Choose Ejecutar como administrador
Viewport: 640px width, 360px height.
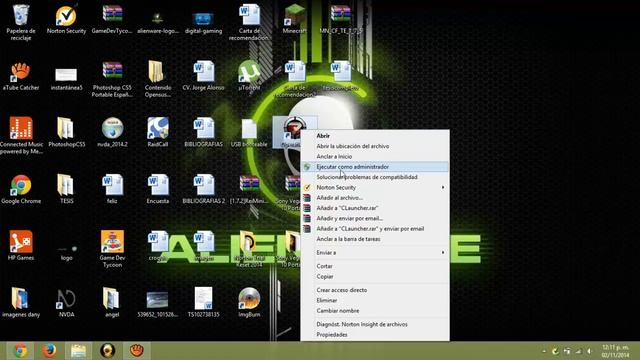pyautogui.click(x=375, y=167)
